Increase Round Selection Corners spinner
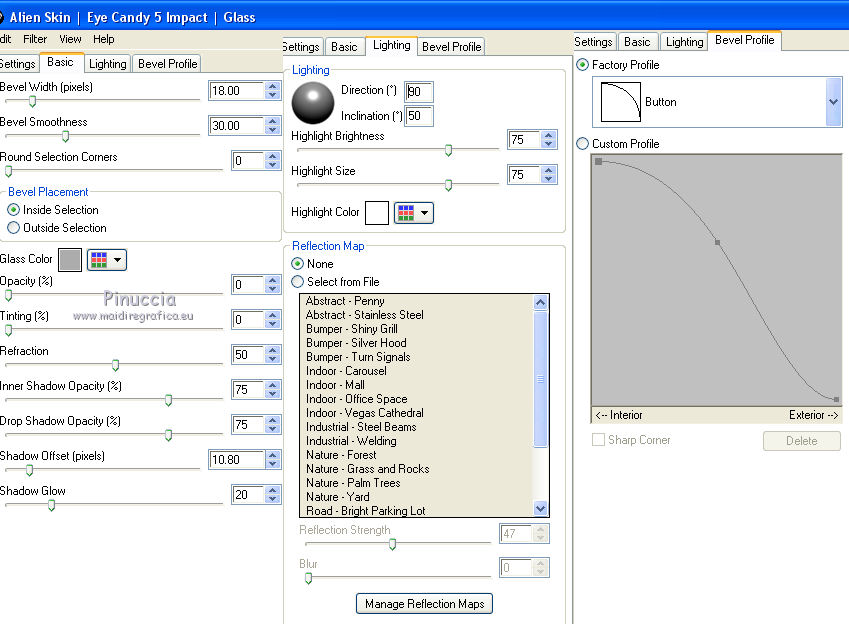849x624 pixels. click(273, 156)
